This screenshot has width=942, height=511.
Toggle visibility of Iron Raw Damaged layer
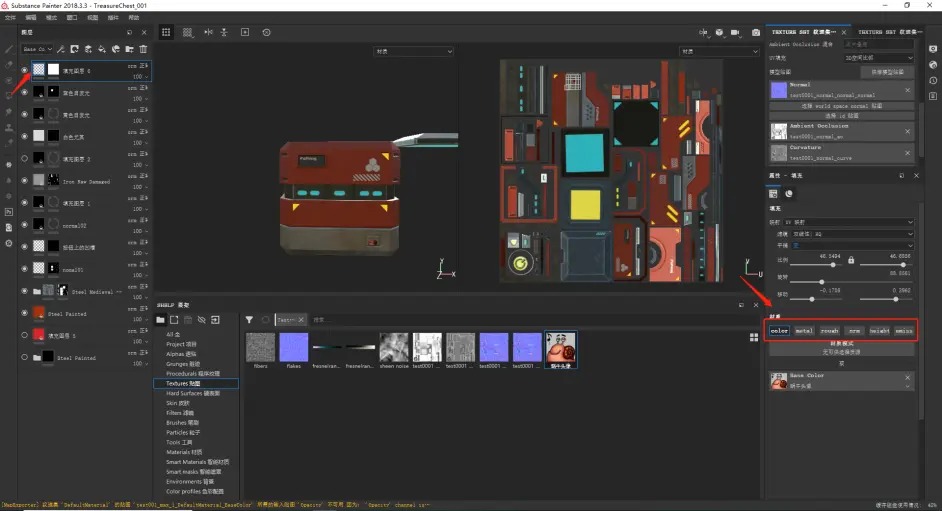coord(26,181)
